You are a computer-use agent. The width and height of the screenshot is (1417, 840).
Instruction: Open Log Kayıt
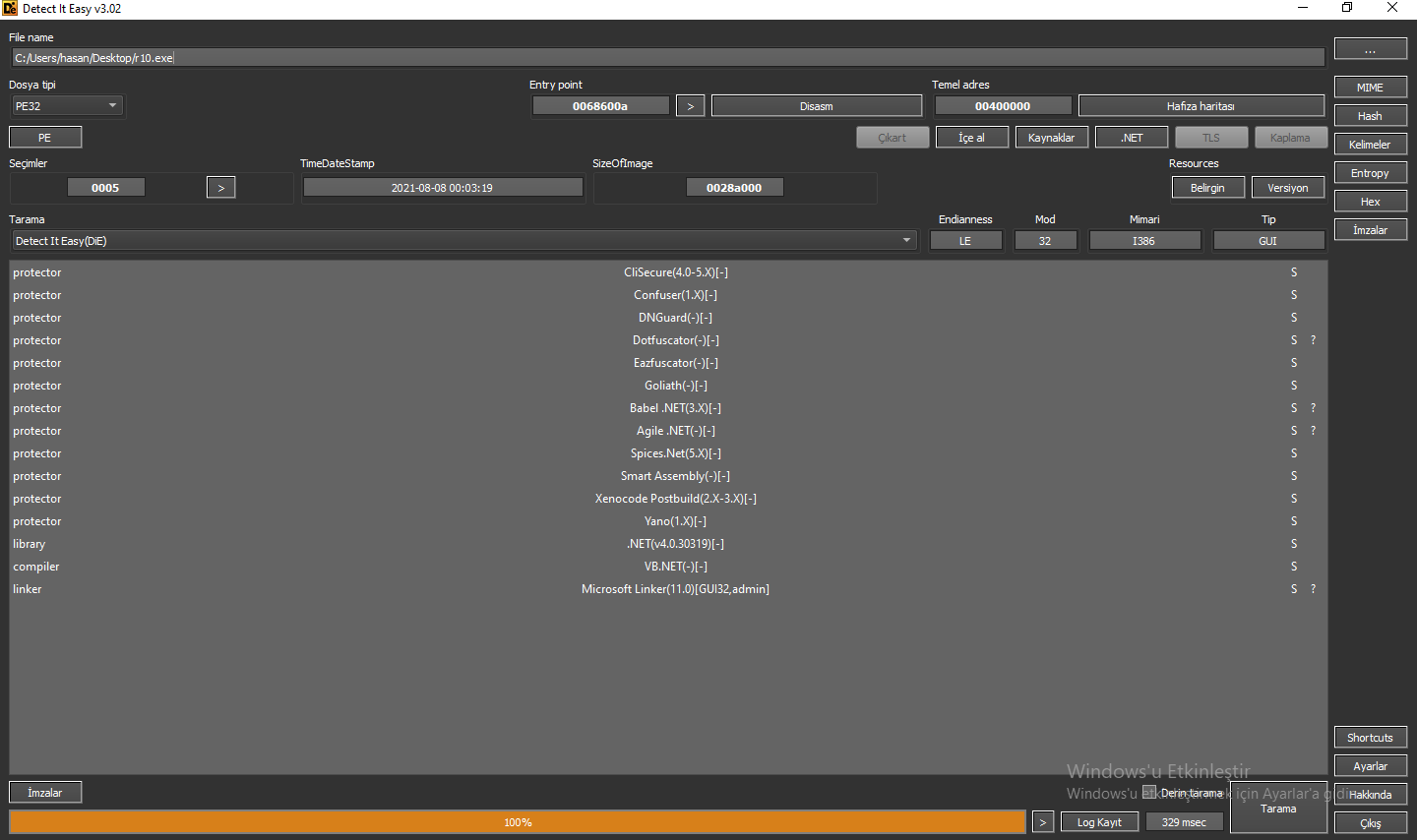pyautogui.click(x=1100, y=822)
